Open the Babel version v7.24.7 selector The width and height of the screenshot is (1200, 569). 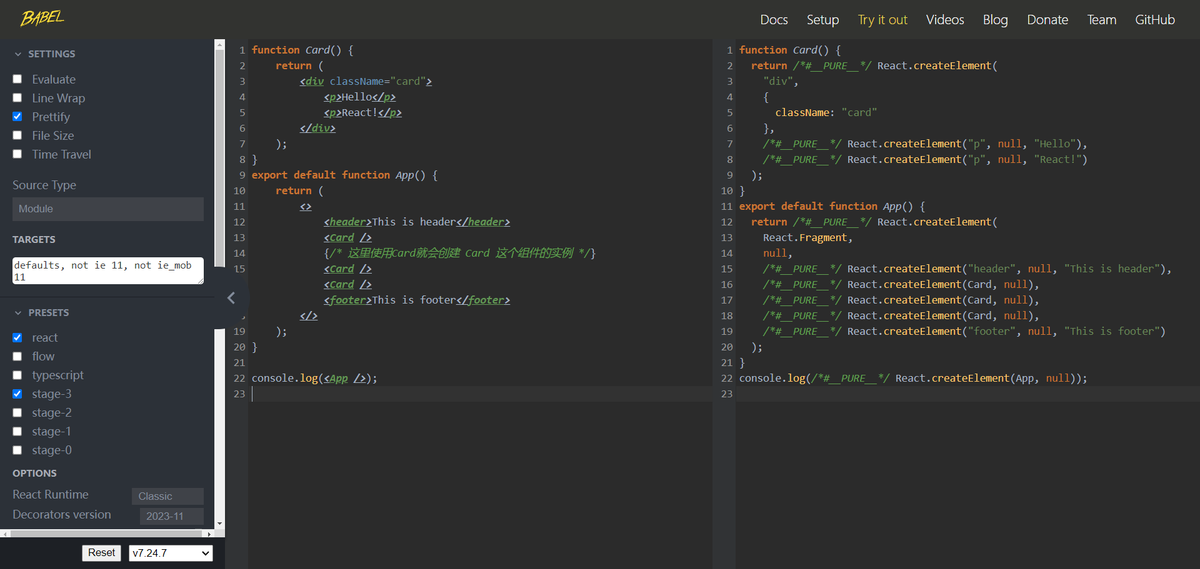pos(171,553)
